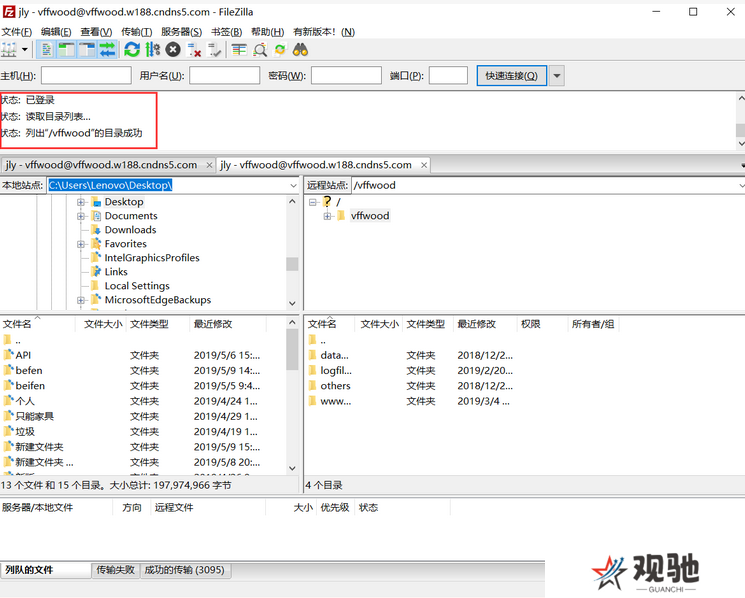Toggle remote directory tree display icon

pyautogui.click(x=87, y=49)
